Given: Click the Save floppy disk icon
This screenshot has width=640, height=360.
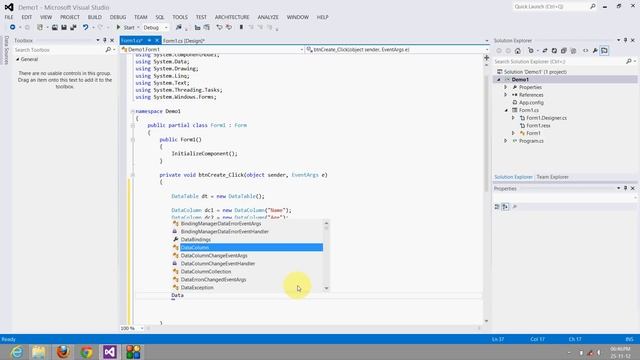Looking at the screenshot, I should tap(64, 27).
